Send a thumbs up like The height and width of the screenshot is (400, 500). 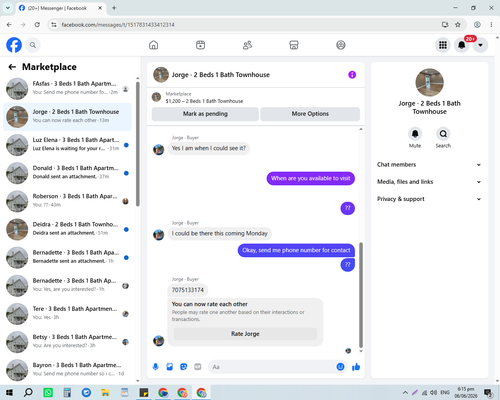[356, 367]
